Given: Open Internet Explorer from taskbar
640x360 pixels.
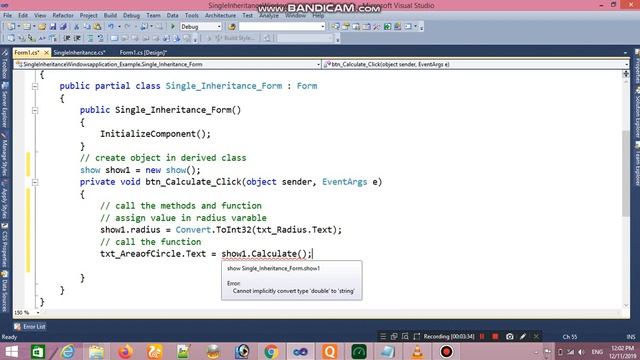Looking at the screenshot, I should click(x=67, y=351).
